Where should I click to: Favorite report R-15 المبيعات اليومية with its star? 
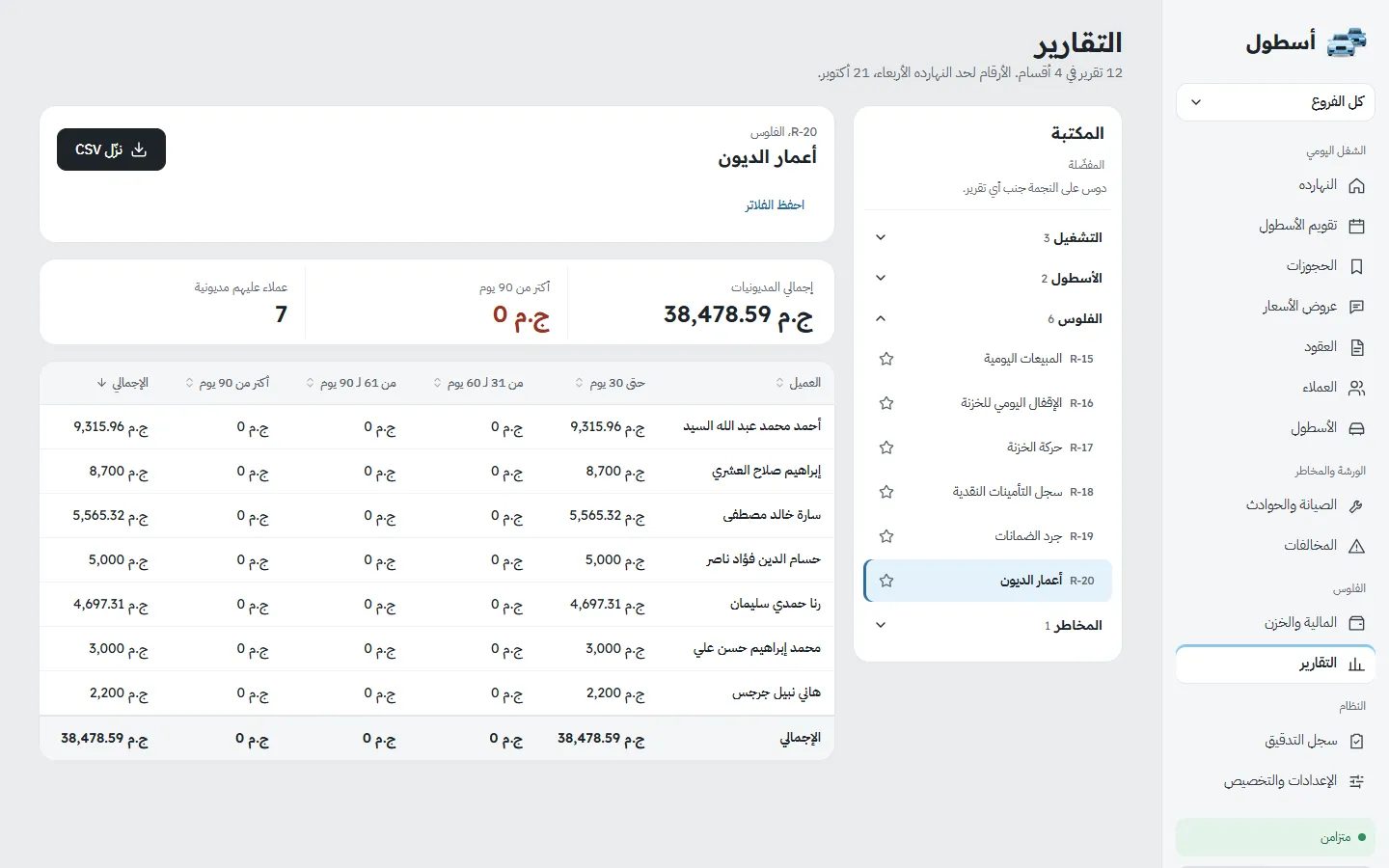(886, 359)
